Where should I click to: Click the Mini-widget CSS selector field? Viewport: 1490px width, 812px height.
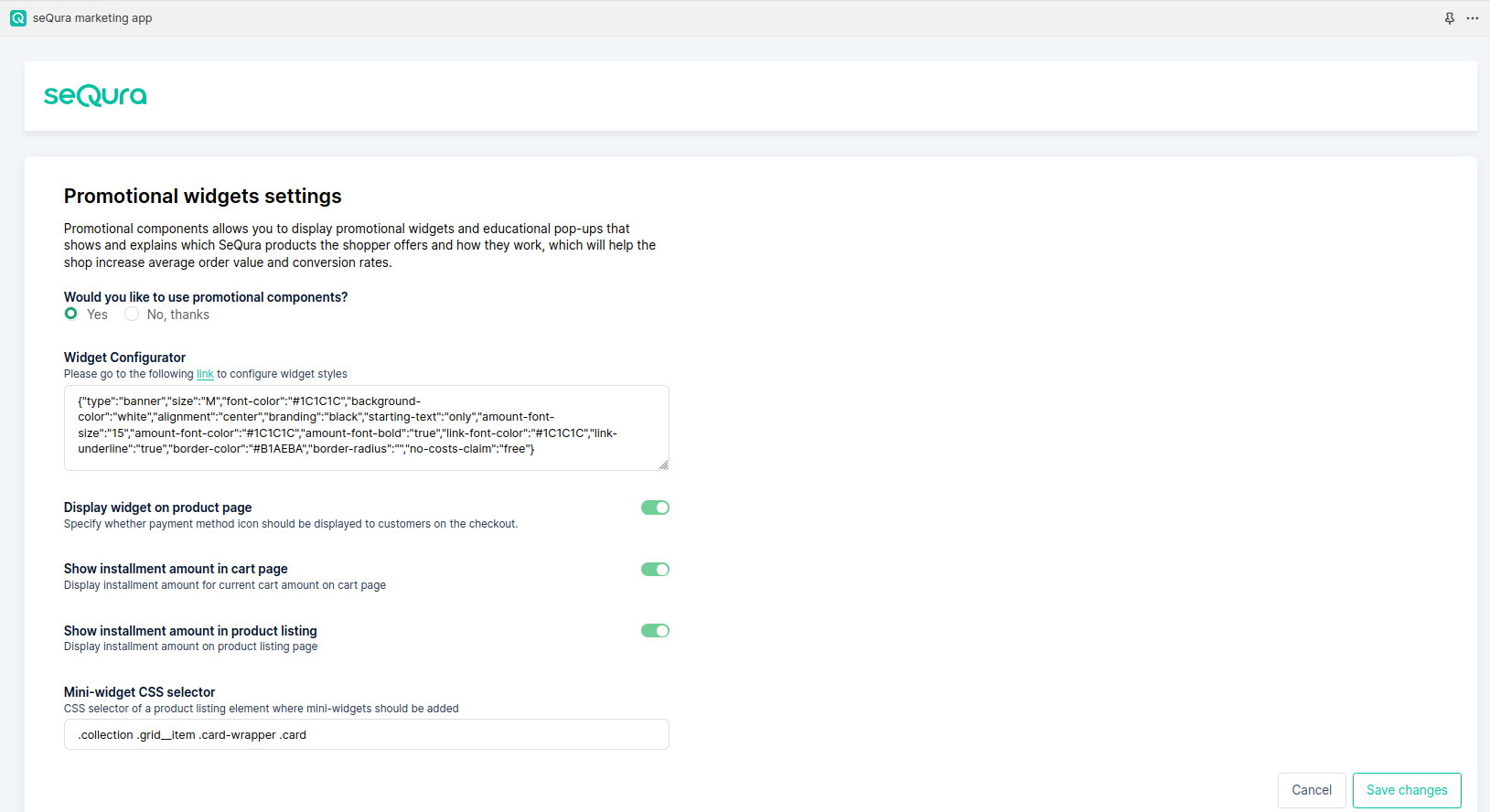click(x=367, y=734)
